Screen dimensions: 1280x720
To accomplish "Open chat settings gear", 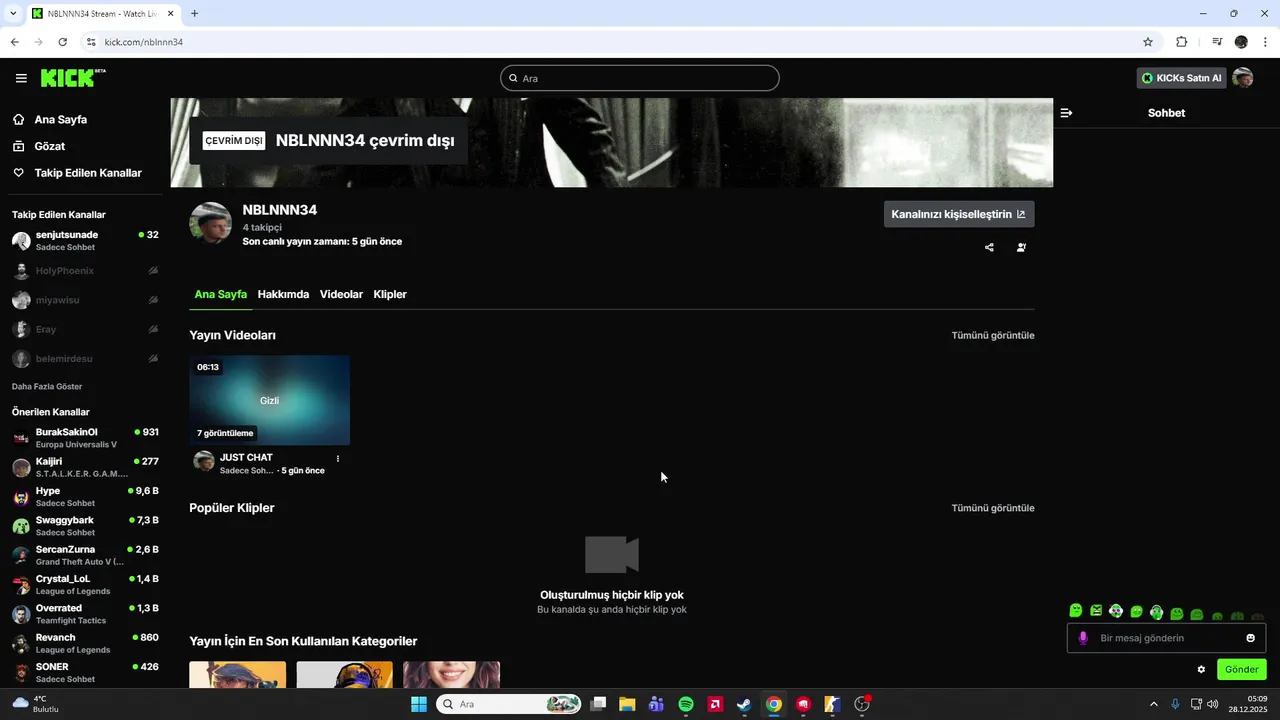I will tap(1201, 670).
